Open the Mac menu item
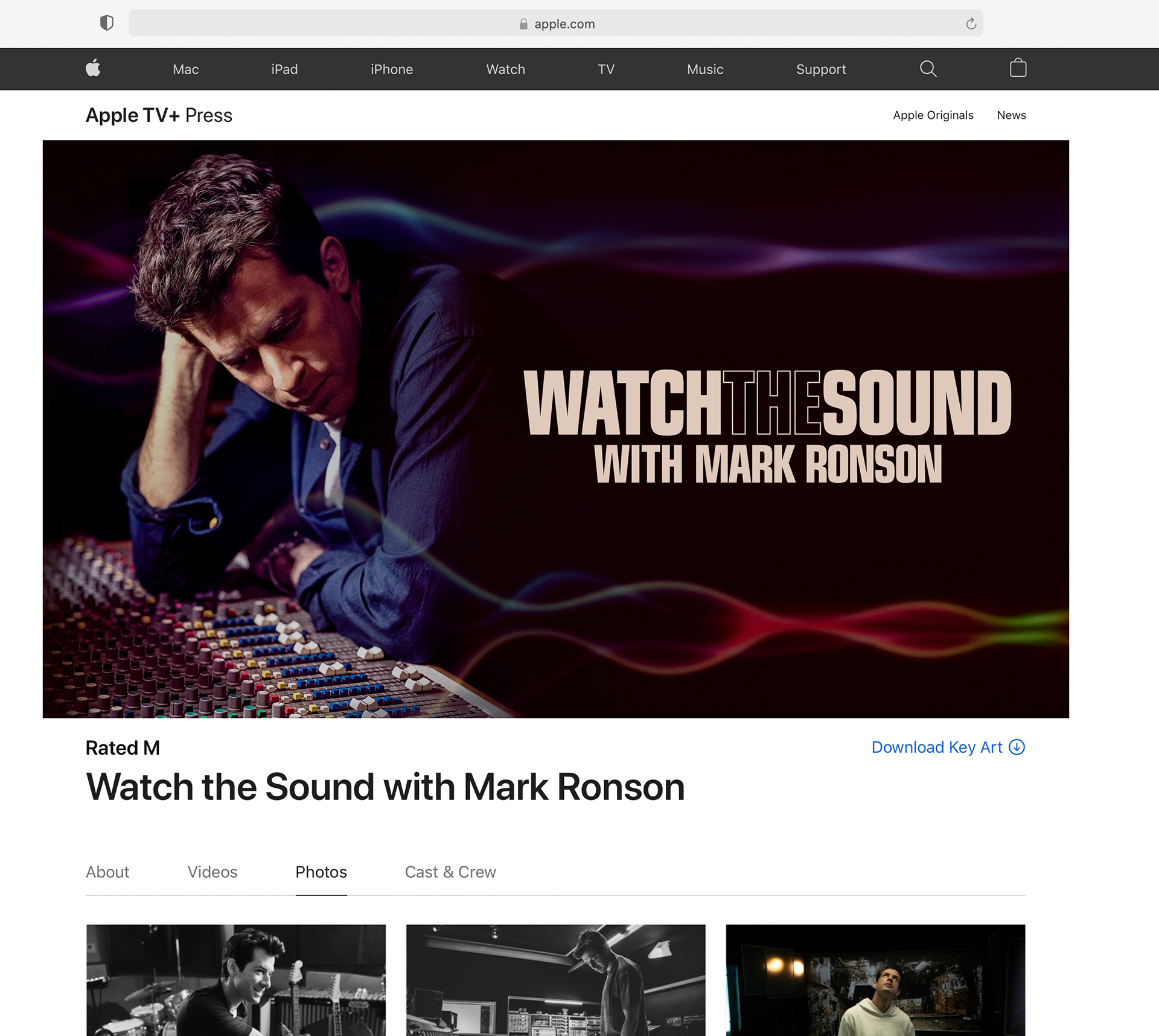1159x1036 pixels. click(186, 69)
